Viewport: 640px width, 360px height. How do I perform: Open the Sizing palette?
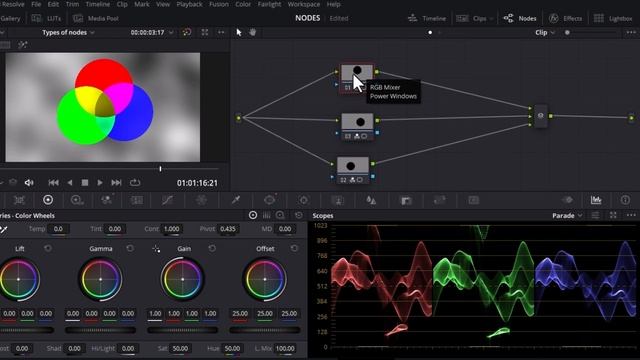point(440,200)
